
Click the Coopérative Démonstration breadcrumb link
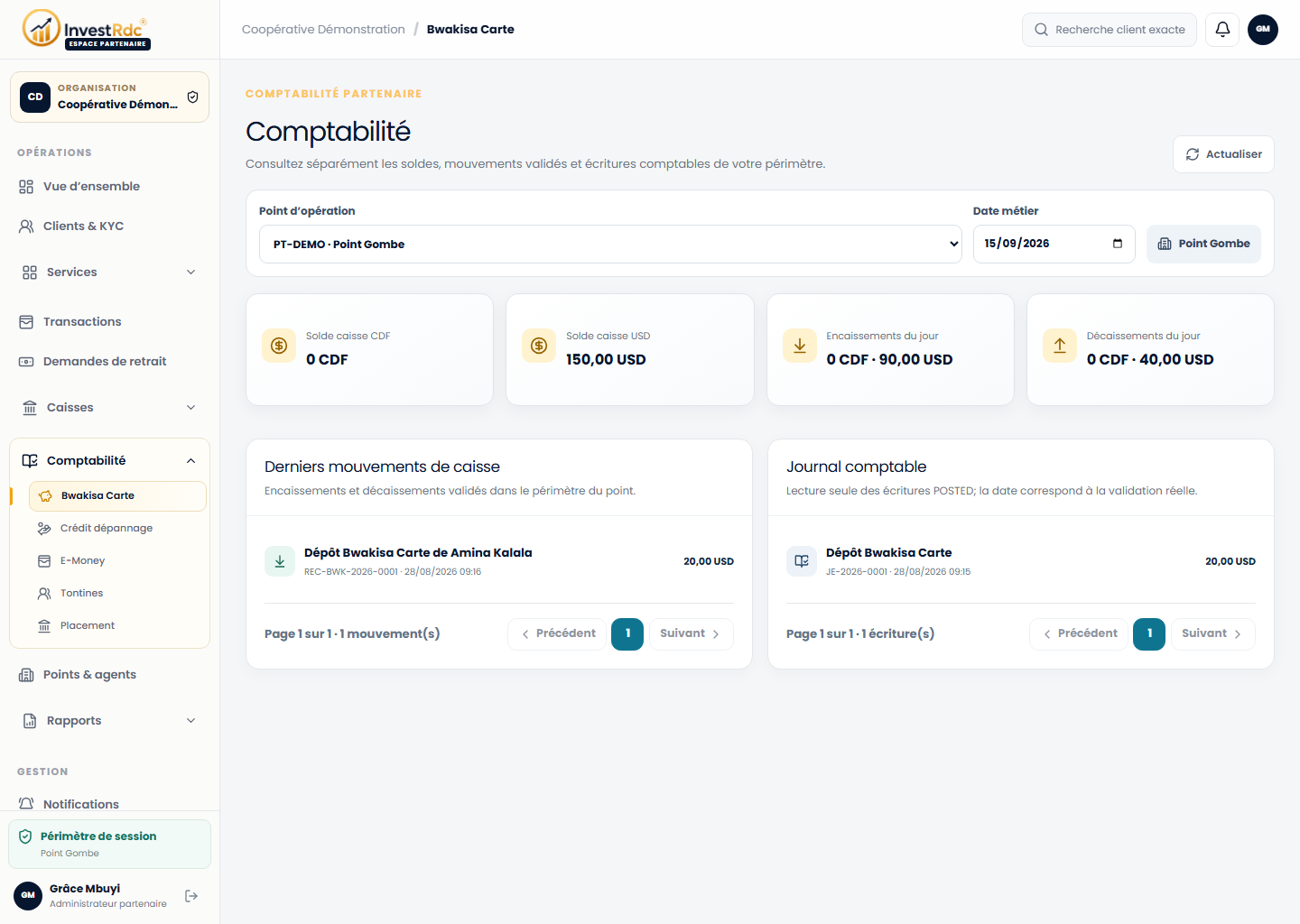pos(323,30)
